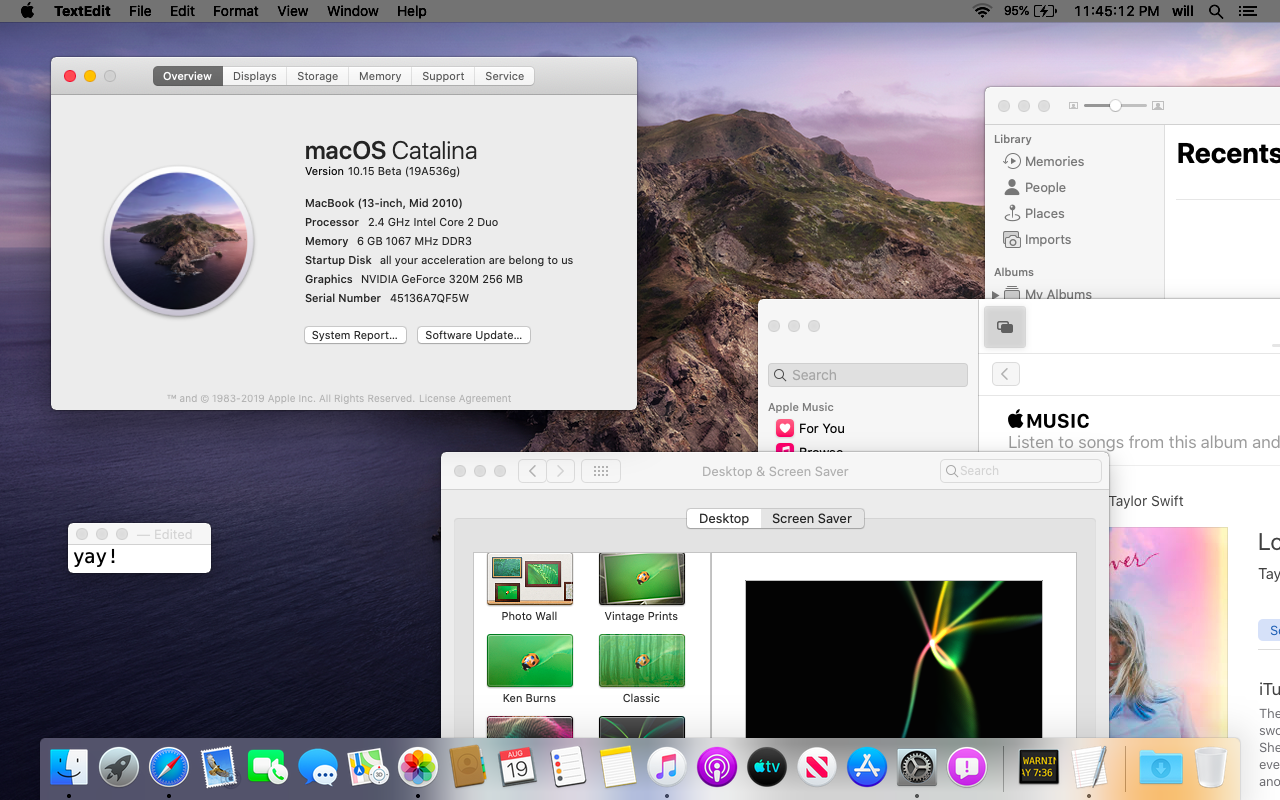Screen dimensions: 1280x800
Task: Click the Music icon in the Dock
Action: tap(667, 767)
